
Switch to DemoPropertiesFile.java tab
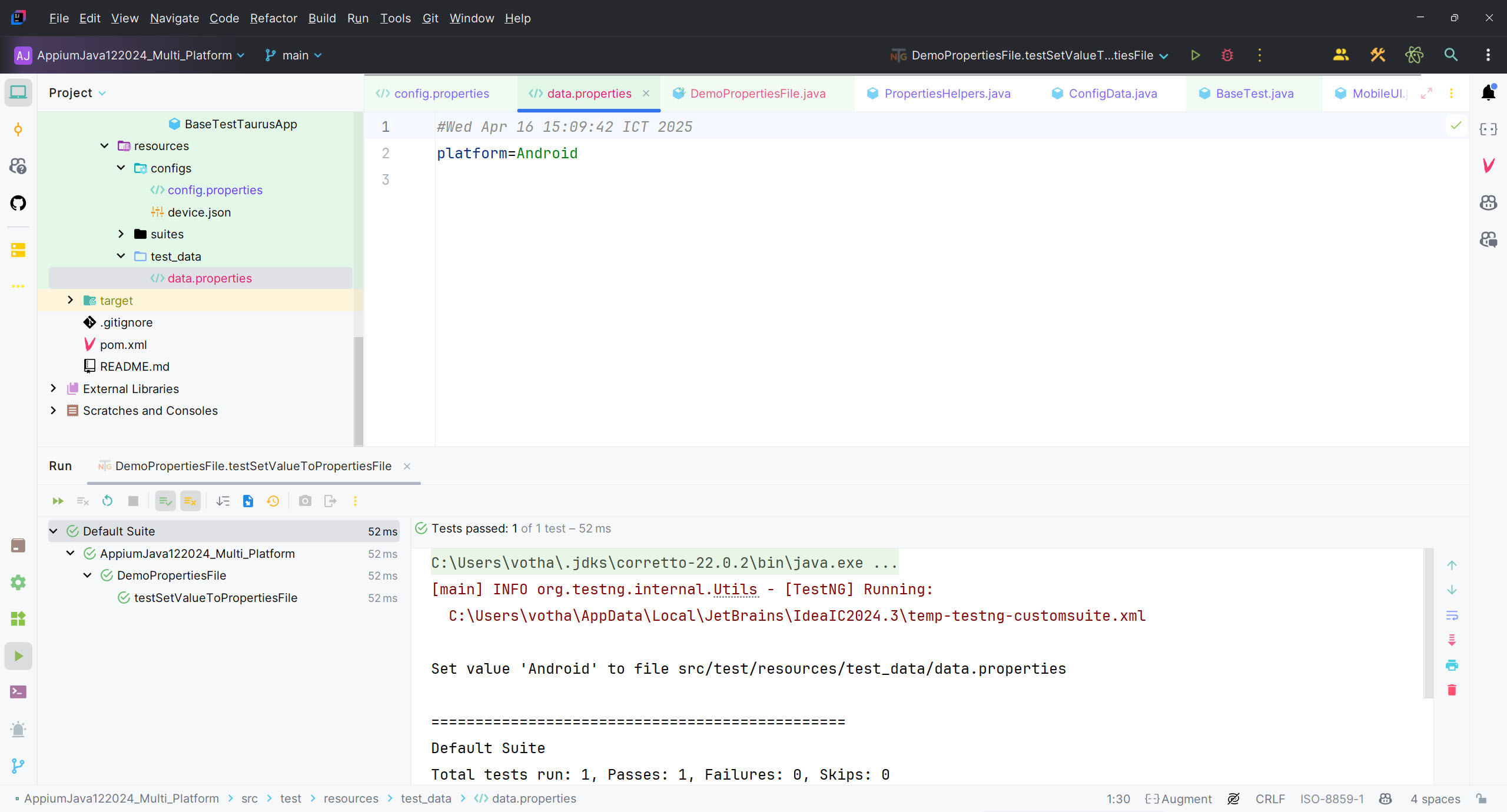click(x=757, y=94)
